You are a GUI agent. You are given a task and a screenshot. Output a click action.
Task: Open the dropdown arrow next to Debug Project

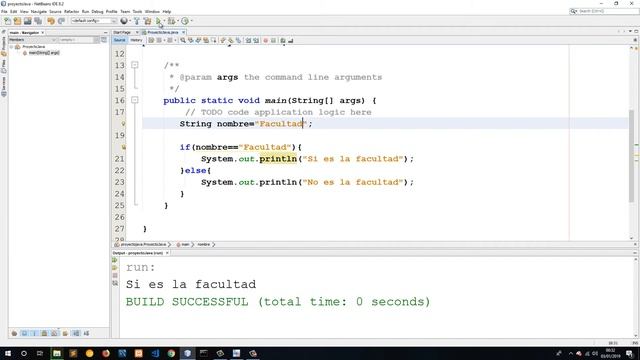coord(178,21)
